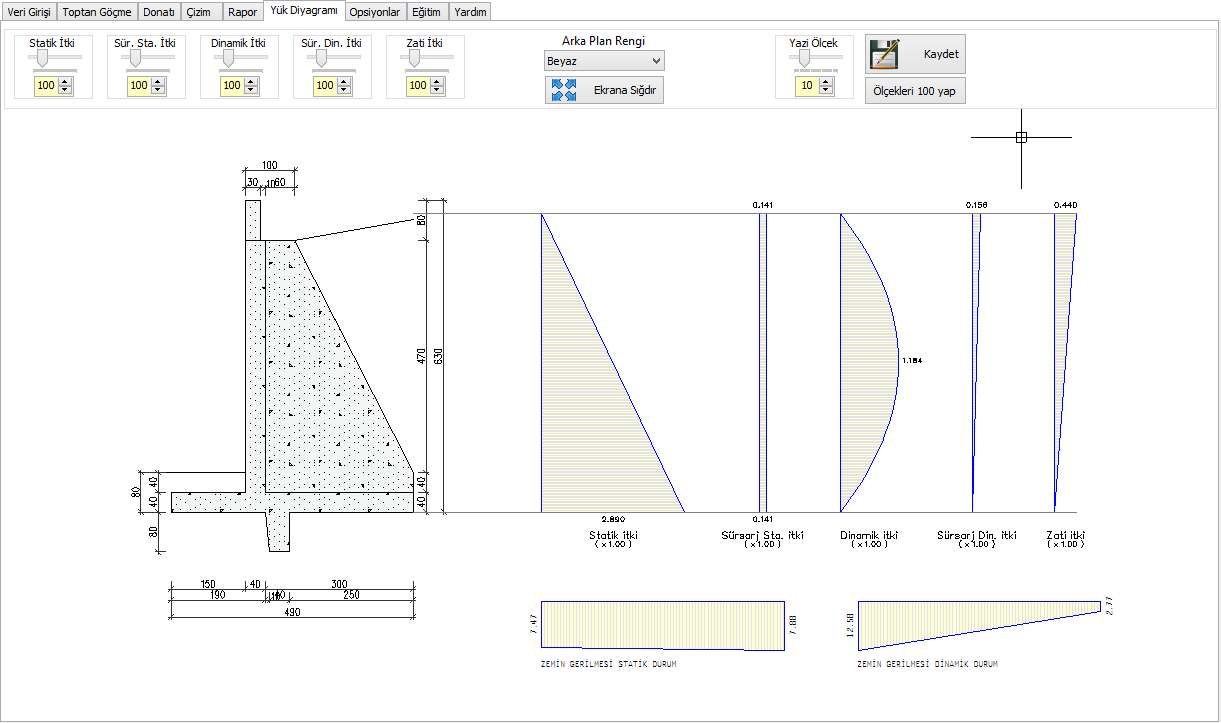The height and width of the screenshot is (723, 1221).
Task: Click the Ekrana Sığdır fit-arrows icon
Action: click(564, 90)
